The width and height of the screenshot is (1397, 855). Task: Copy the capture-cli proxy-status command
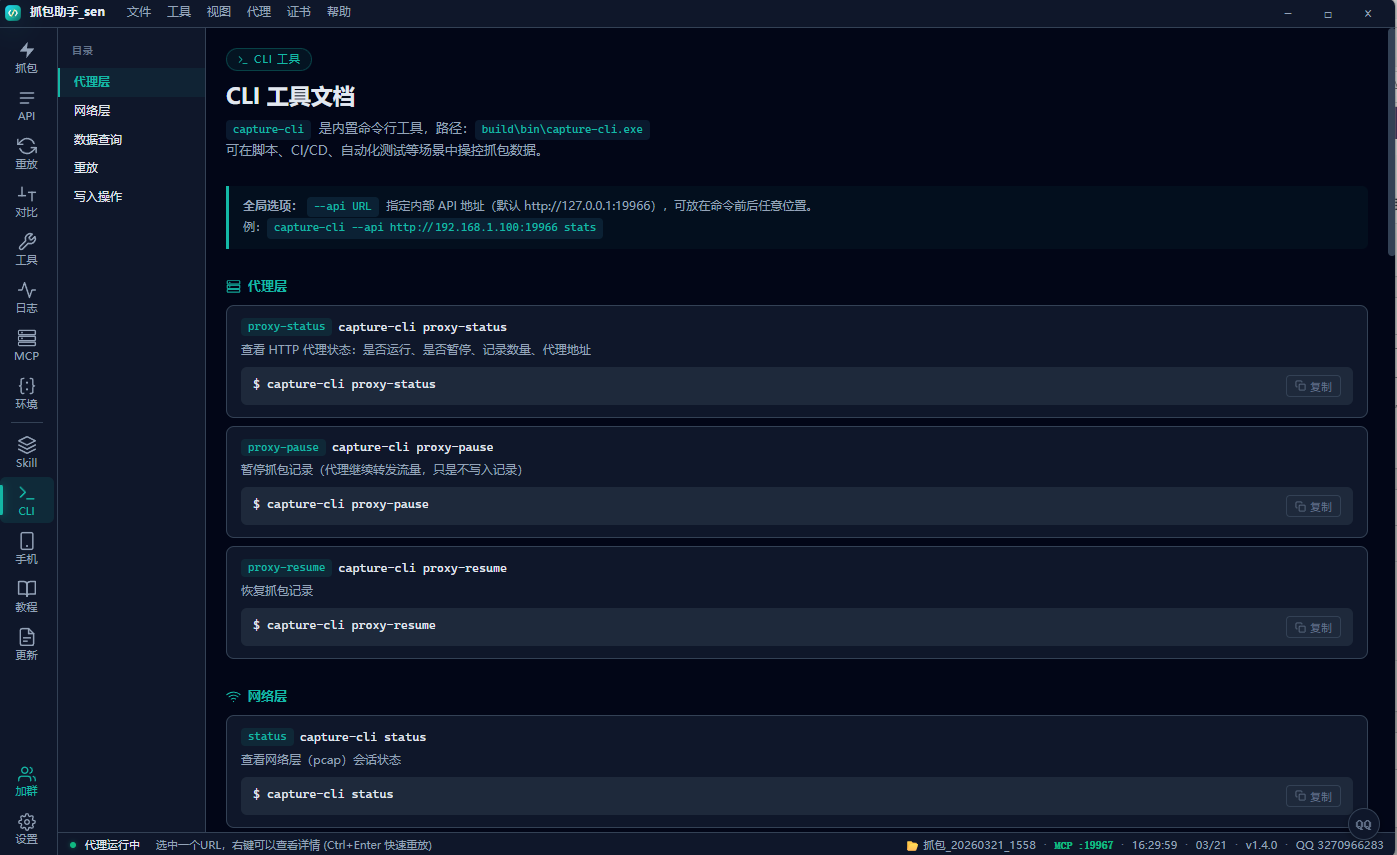[1313, 386]
